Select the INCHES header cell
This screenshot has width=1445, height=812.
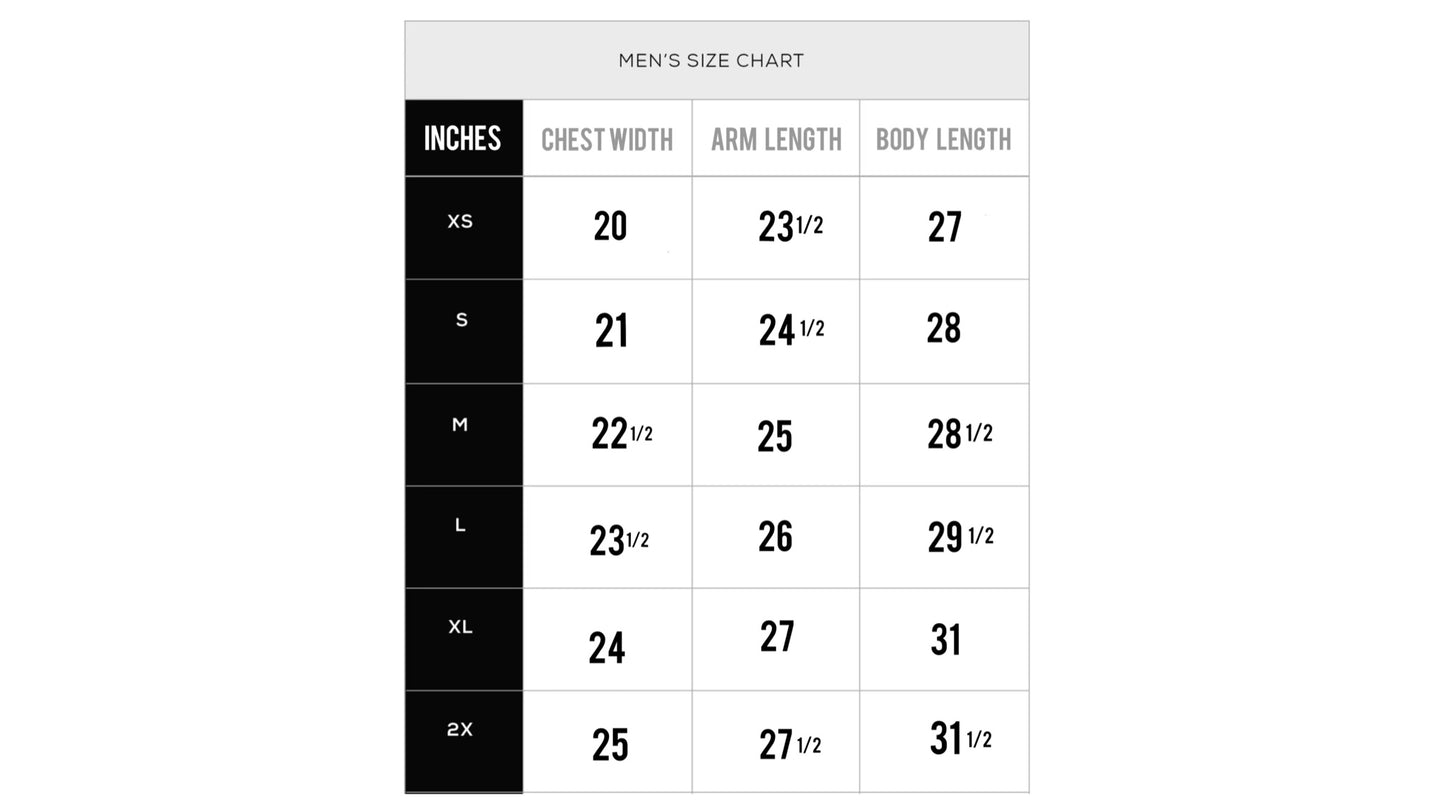463,138
